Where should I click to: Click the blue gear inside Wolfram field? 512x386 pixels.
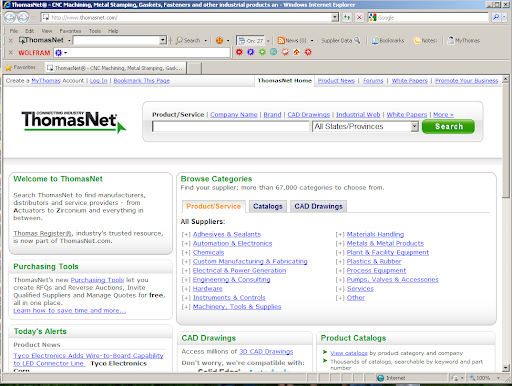point(59,53)
